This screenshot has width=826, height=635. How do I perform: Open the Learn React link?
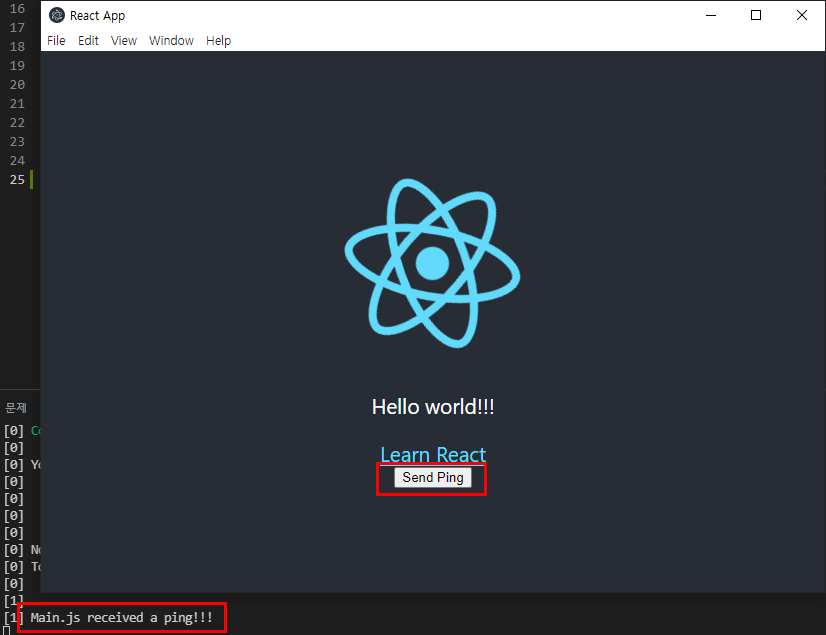[x=432, y=454]
